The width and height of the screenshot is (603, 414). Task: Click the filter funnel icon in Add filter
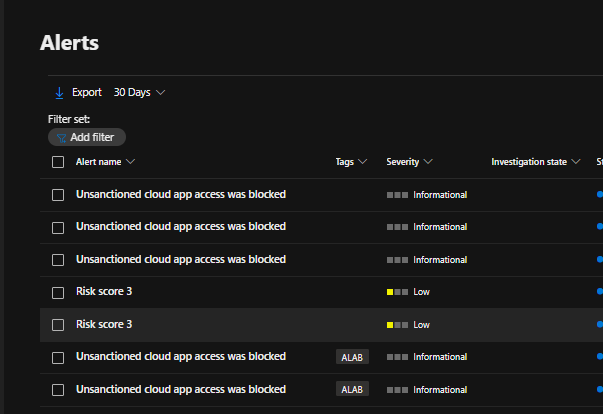pos(61,137)
